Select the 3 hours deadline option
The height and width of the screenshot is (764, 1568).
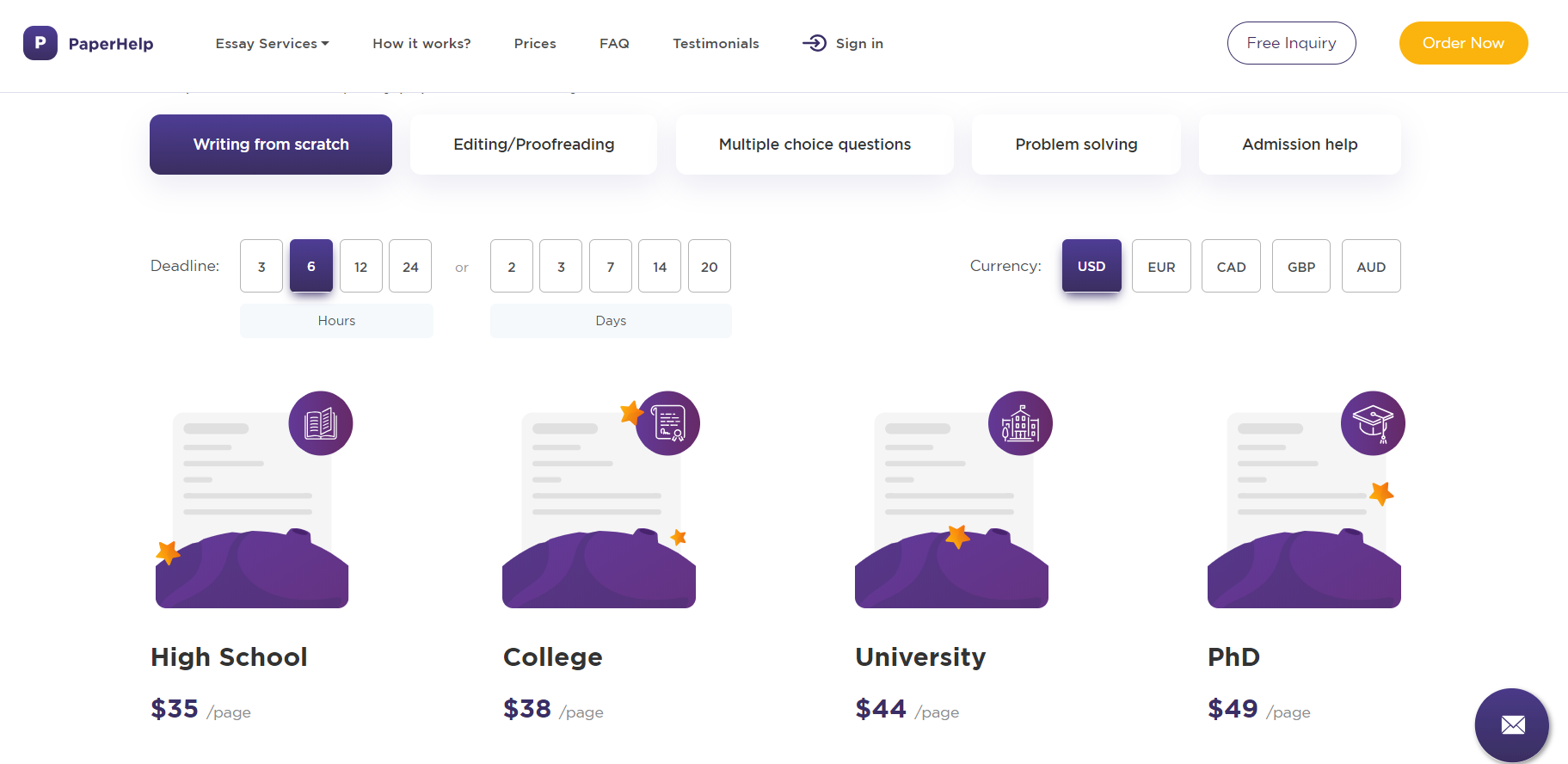click(261, 266)
